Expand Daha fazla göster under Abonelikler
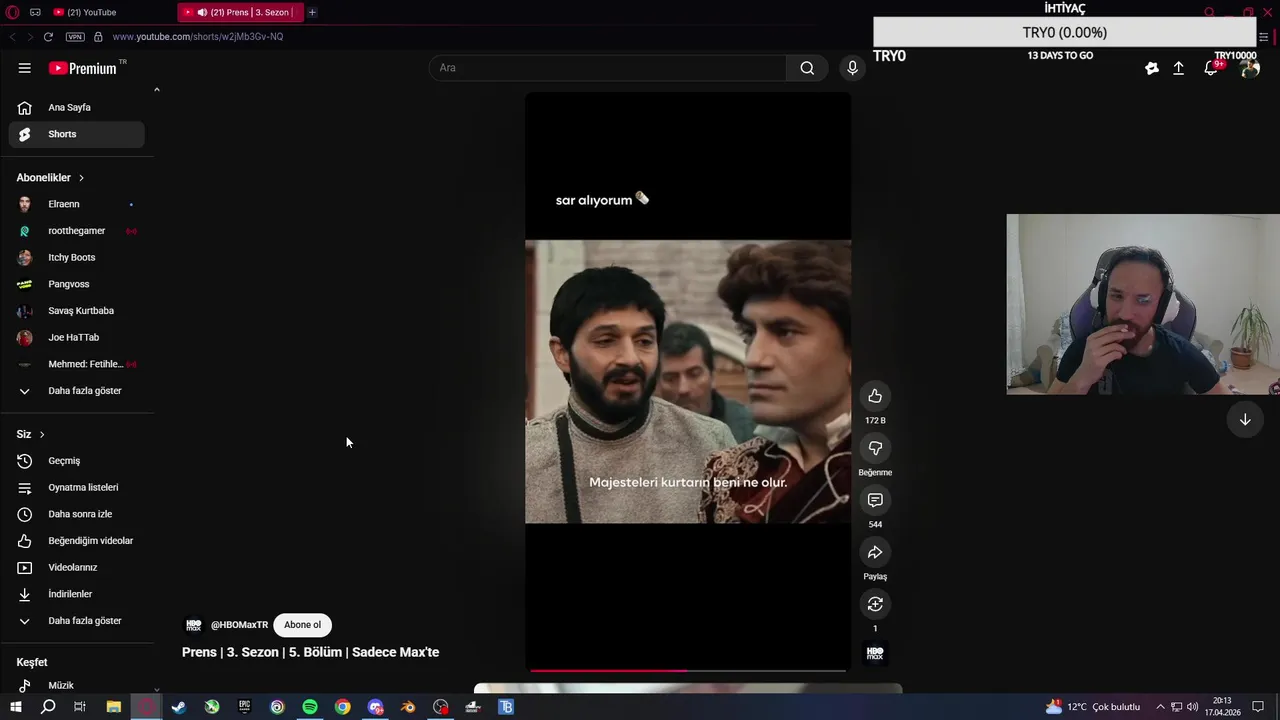This screenshot has width=1280, height=720. point(77,391)
